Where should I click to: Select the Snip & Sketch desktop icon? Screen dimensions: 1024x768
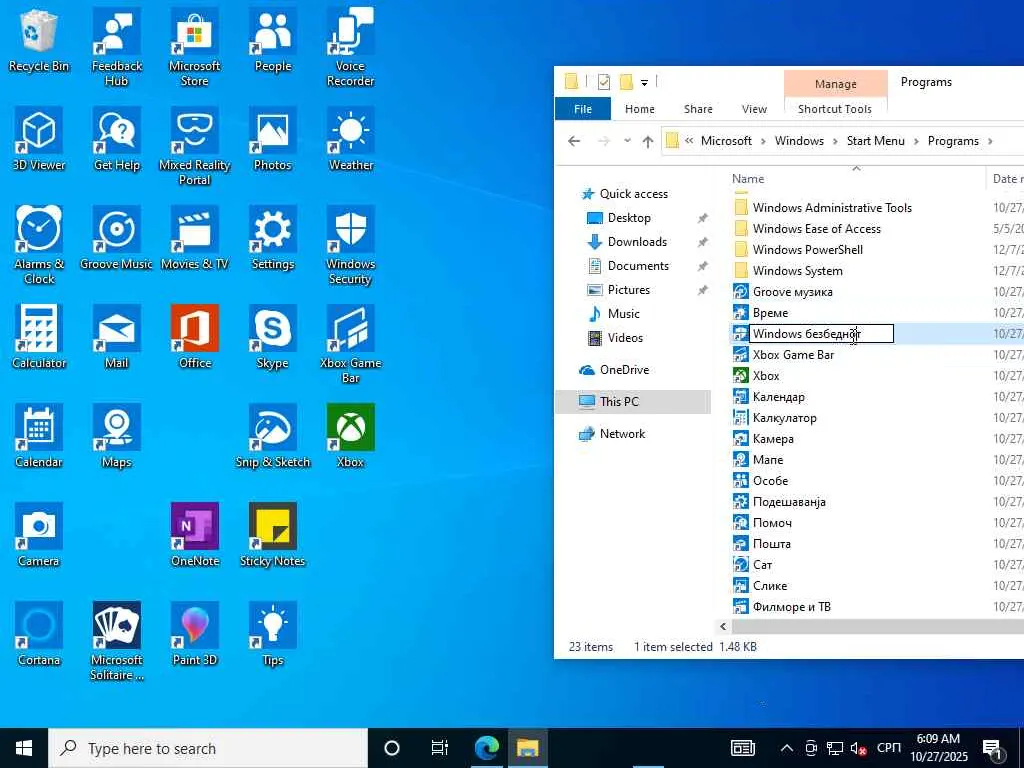point(273,437)
